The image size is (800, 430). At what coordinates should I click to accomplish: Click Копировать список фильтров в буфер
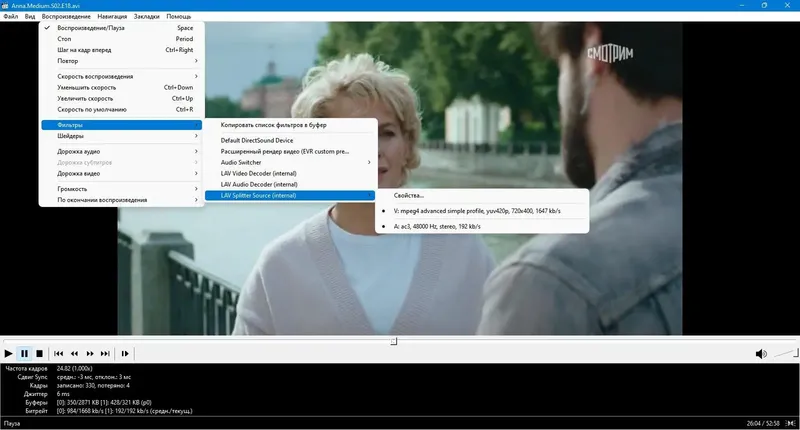tap(290, 125)
